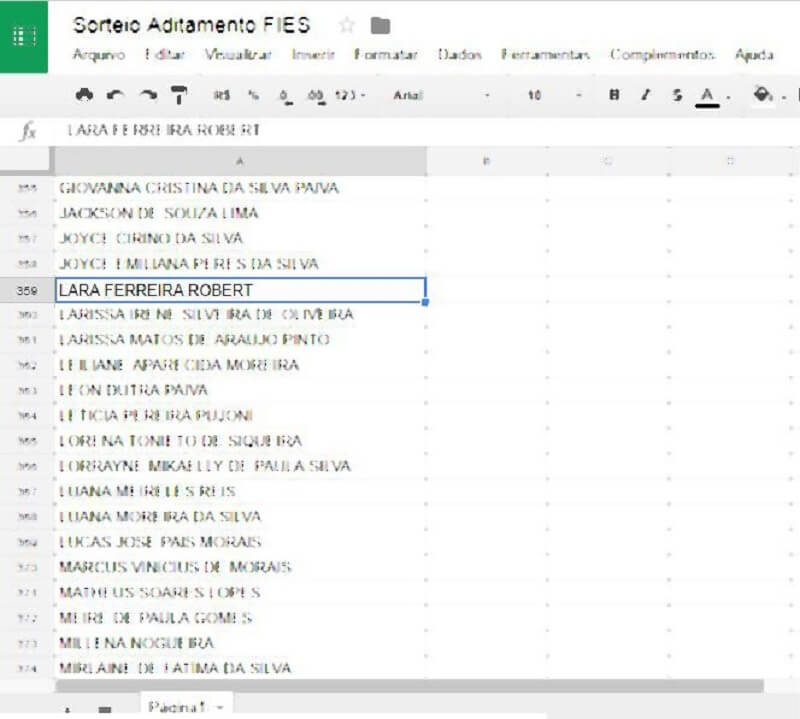Toggle italic formatting

645,95
